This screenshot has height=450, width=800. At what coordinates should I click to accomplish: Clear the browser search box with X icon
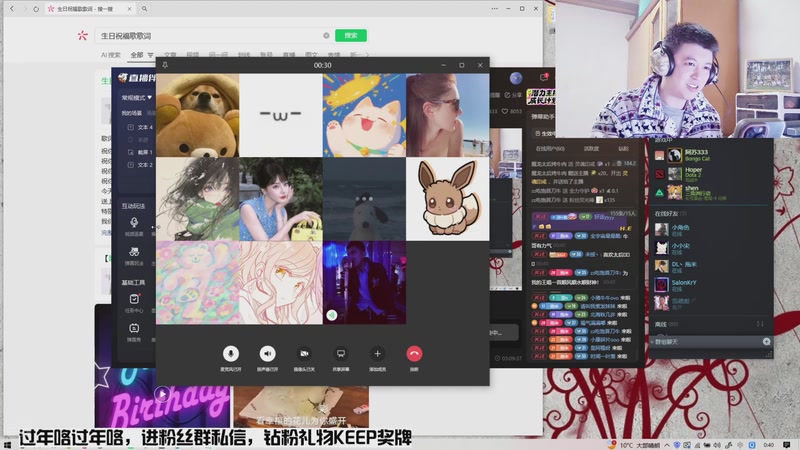pos(326,36)
